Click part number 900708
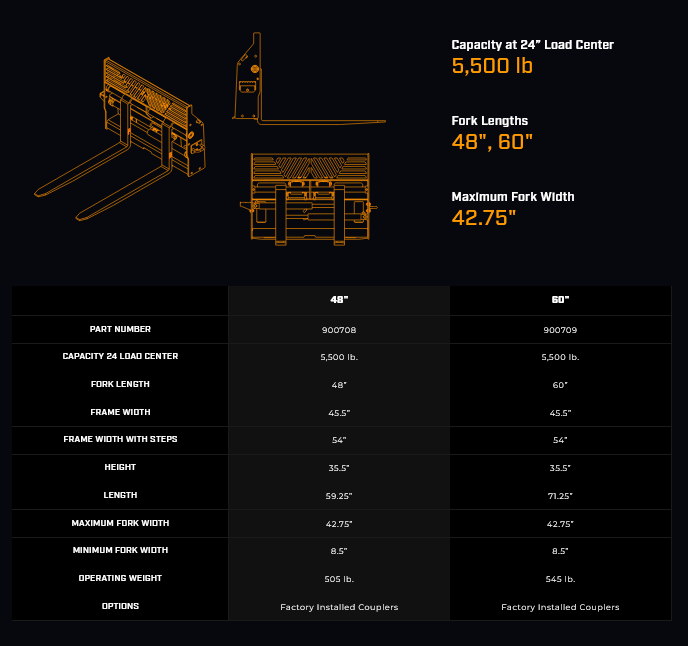This screenshot has height=646, width=688. pyautogui.click(x=339, y=329)
